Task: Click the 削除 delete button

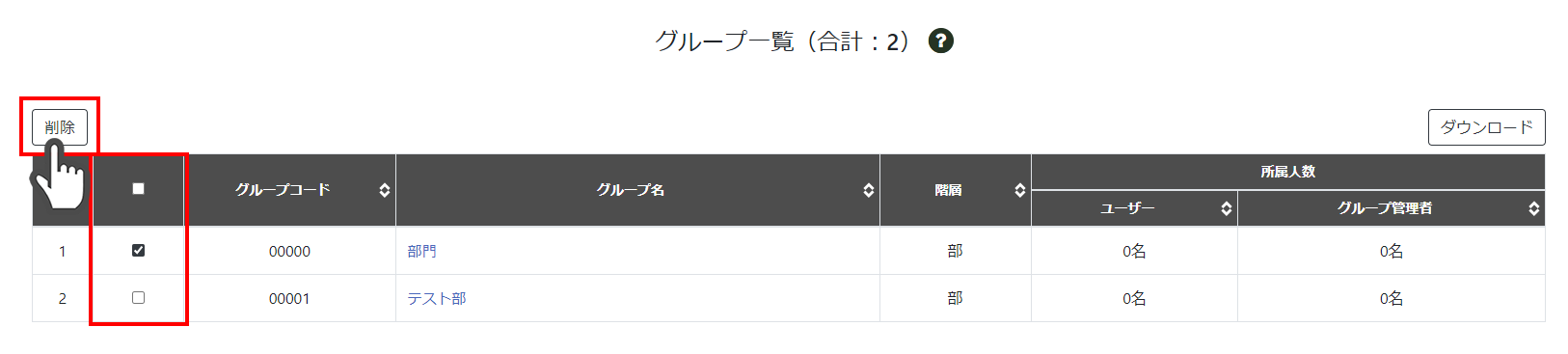Action: (x=60, y=127)
